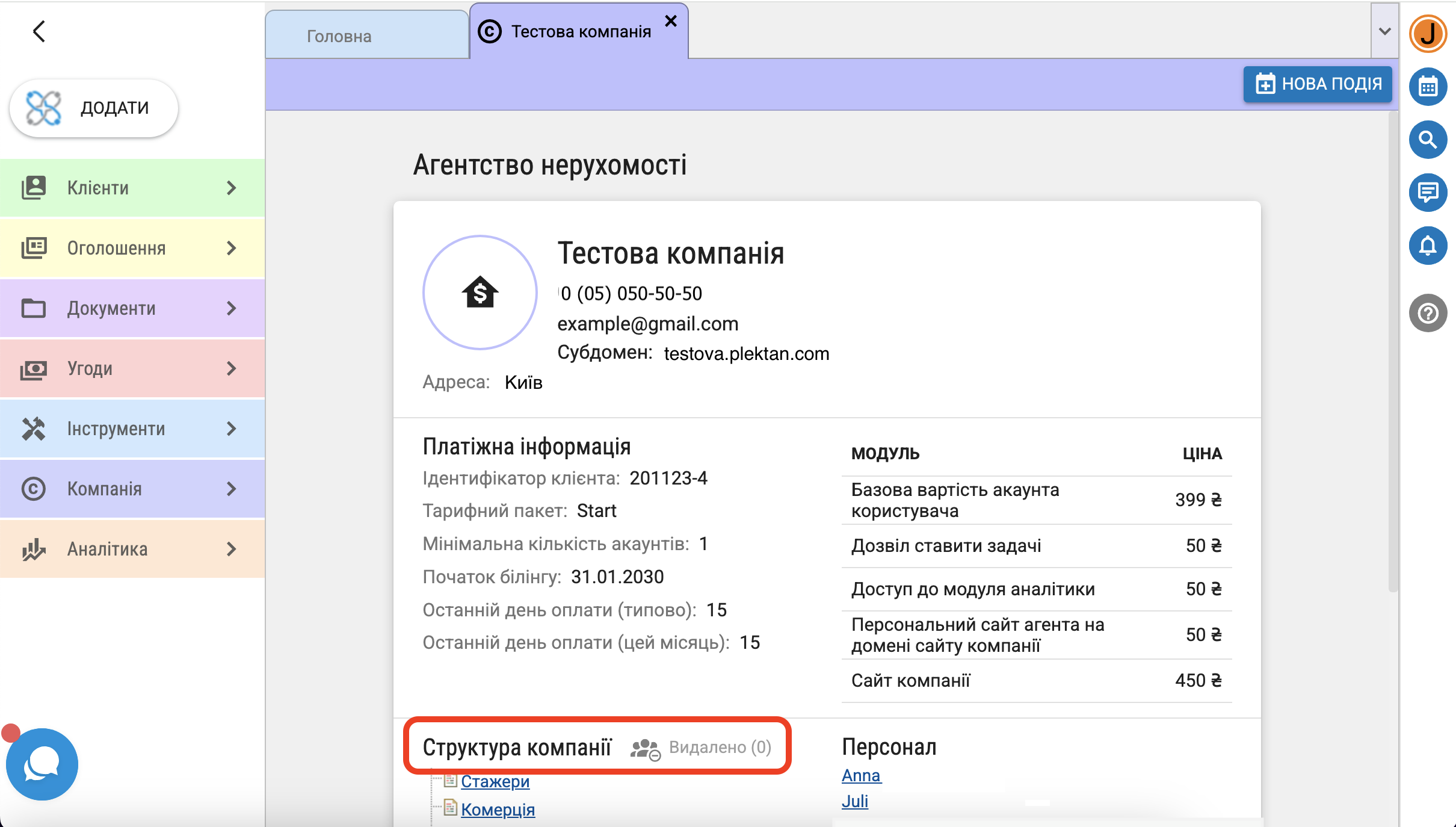Viewport: 1456px width, 827px height.
Task: Click the help question mark icon
Action: point(1428,313)
